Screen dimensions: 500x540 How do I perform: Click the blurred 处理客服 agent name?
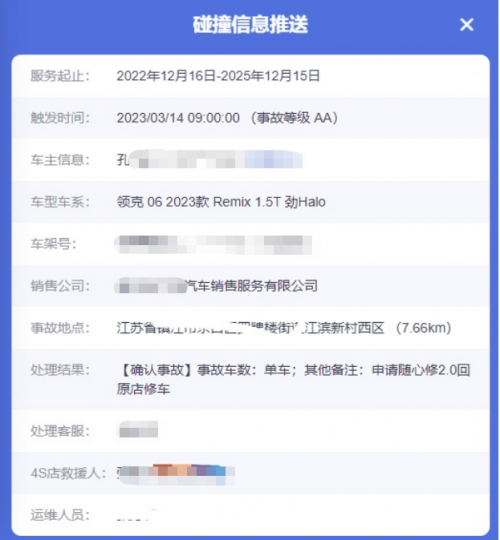(138, 430)
